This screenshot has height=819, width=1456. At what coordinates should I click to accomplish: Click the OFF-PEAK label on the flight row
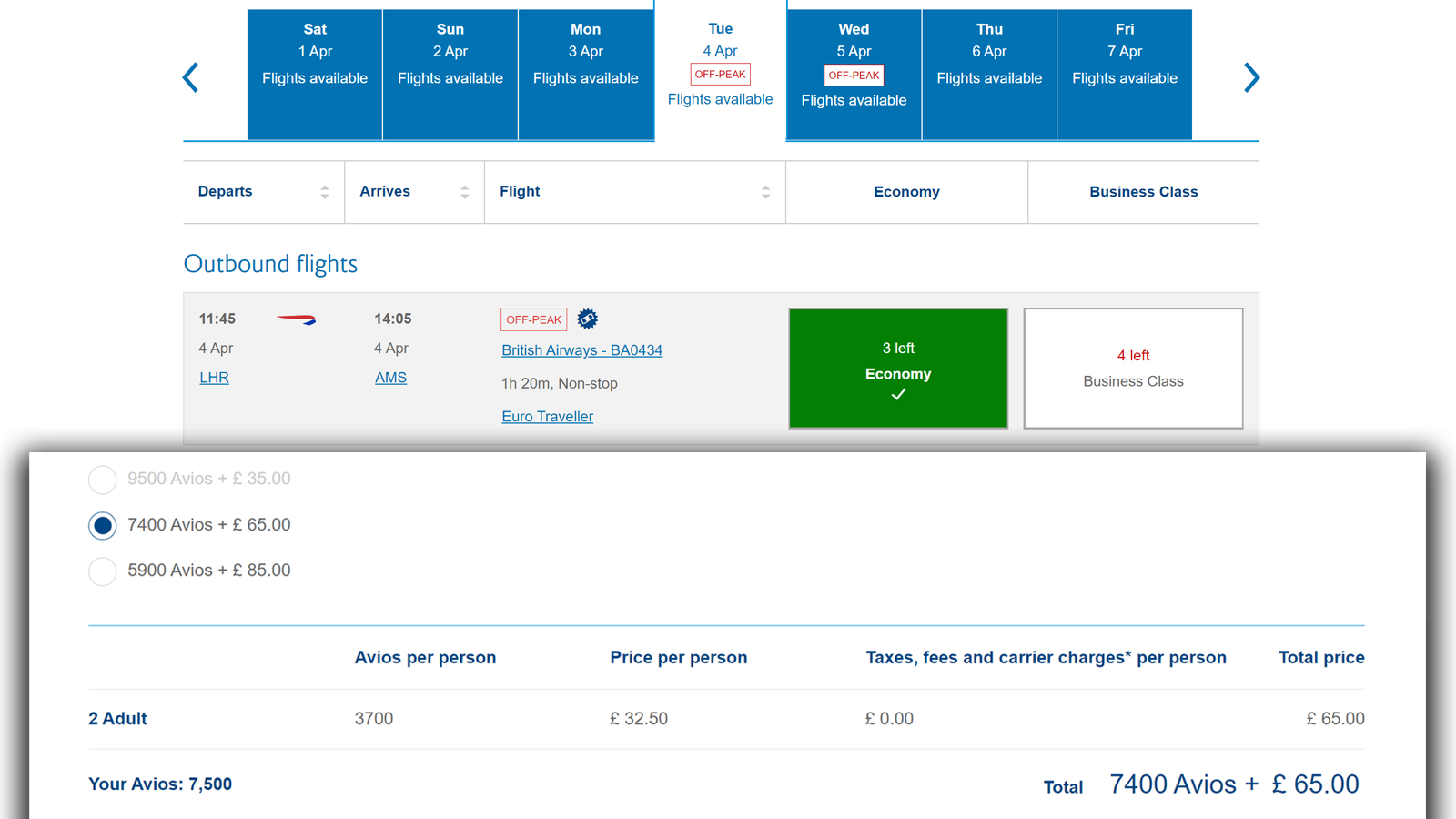click(x=534, y=319)
